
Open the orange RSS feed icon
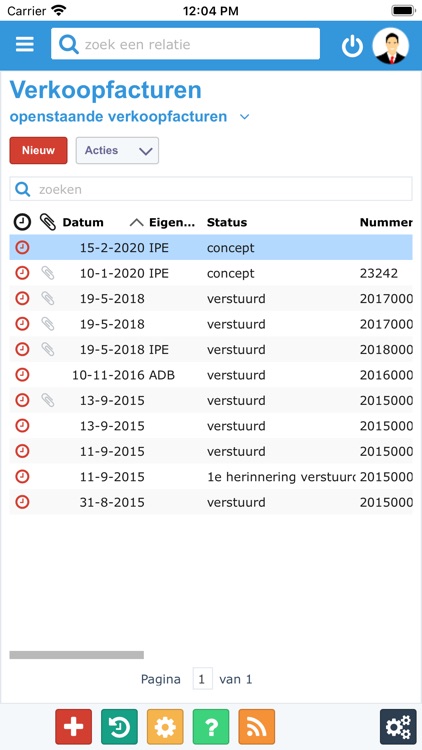pos(257,727)
